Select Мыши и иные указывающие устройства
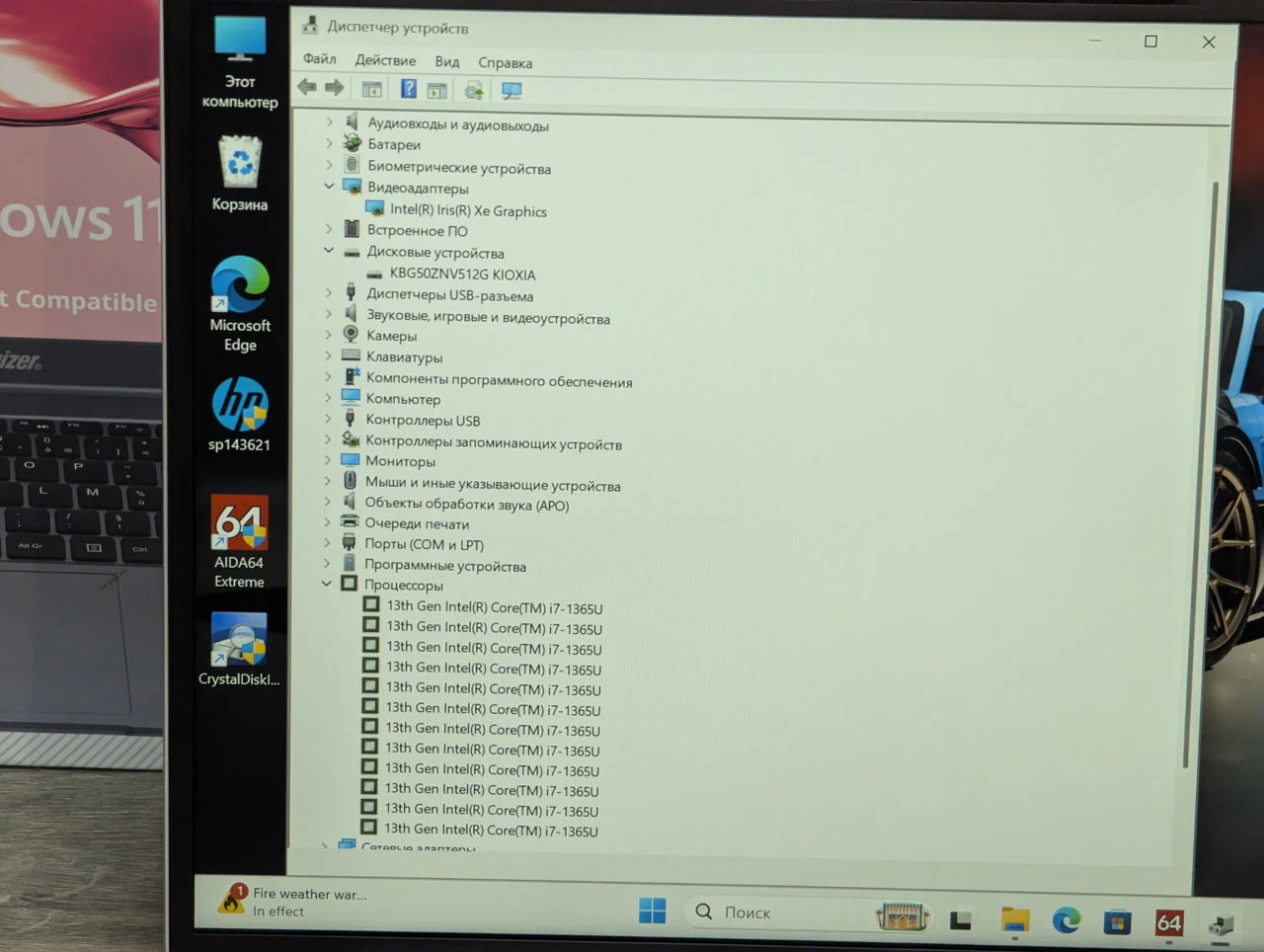The width and height of the screenshot is (1264, 952). 493,484
